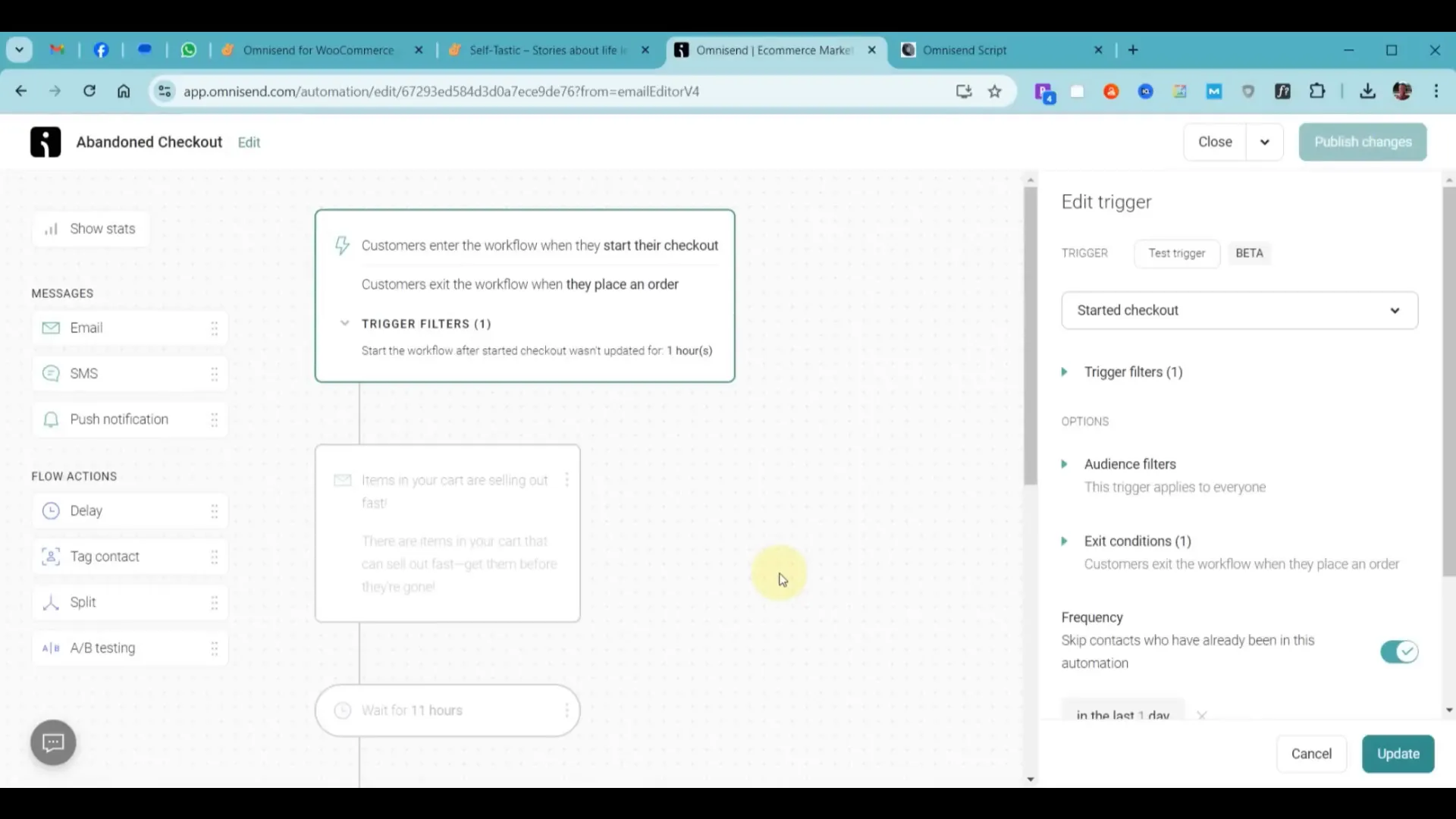Screen dimensions: 1456x819
Task: Click the A/B testing icon
Action: click(x=51, y=648)
